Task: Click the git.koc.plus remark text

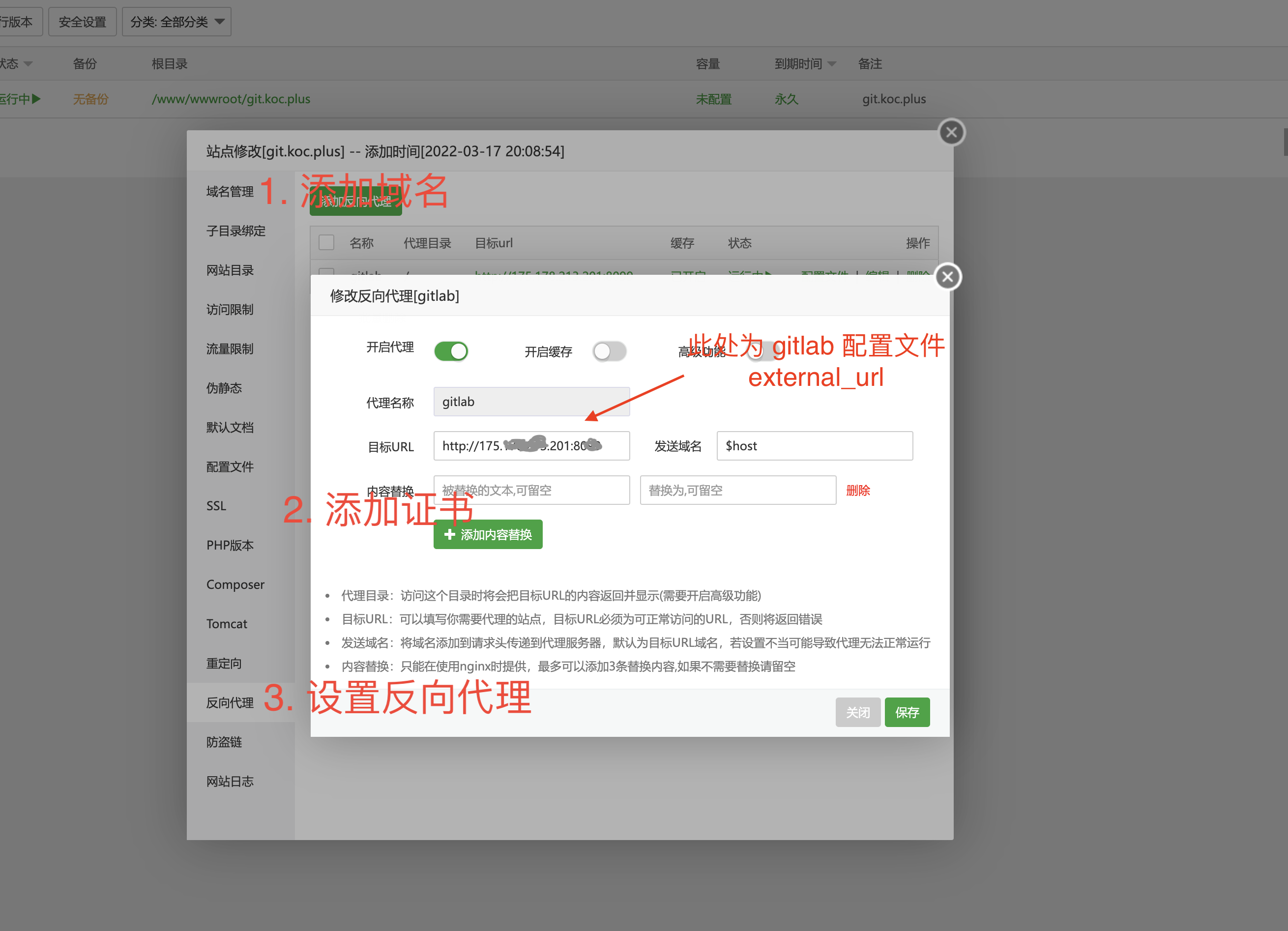Action: point(894,99)
